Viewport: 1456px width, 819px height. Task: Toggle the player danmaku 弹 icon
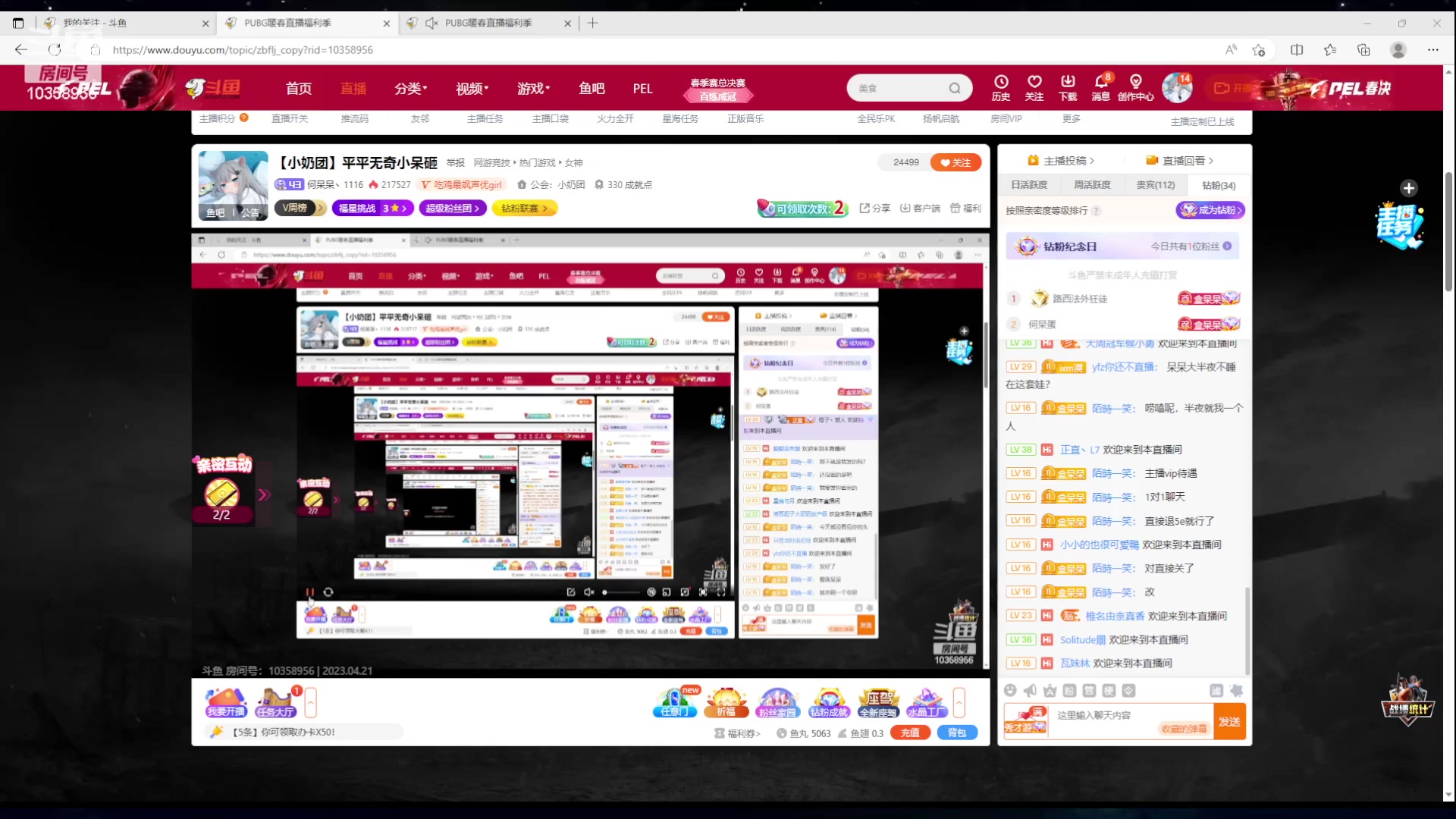[651, 592]
